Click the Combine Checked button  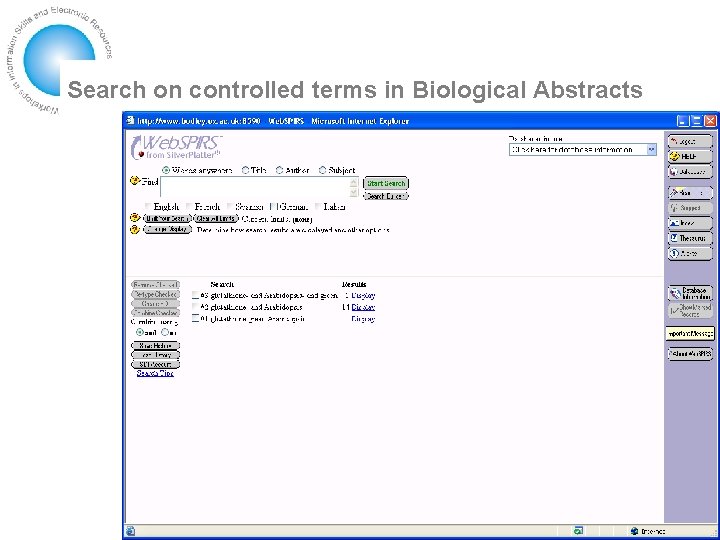pyautogui.click(x=156, y=313)
